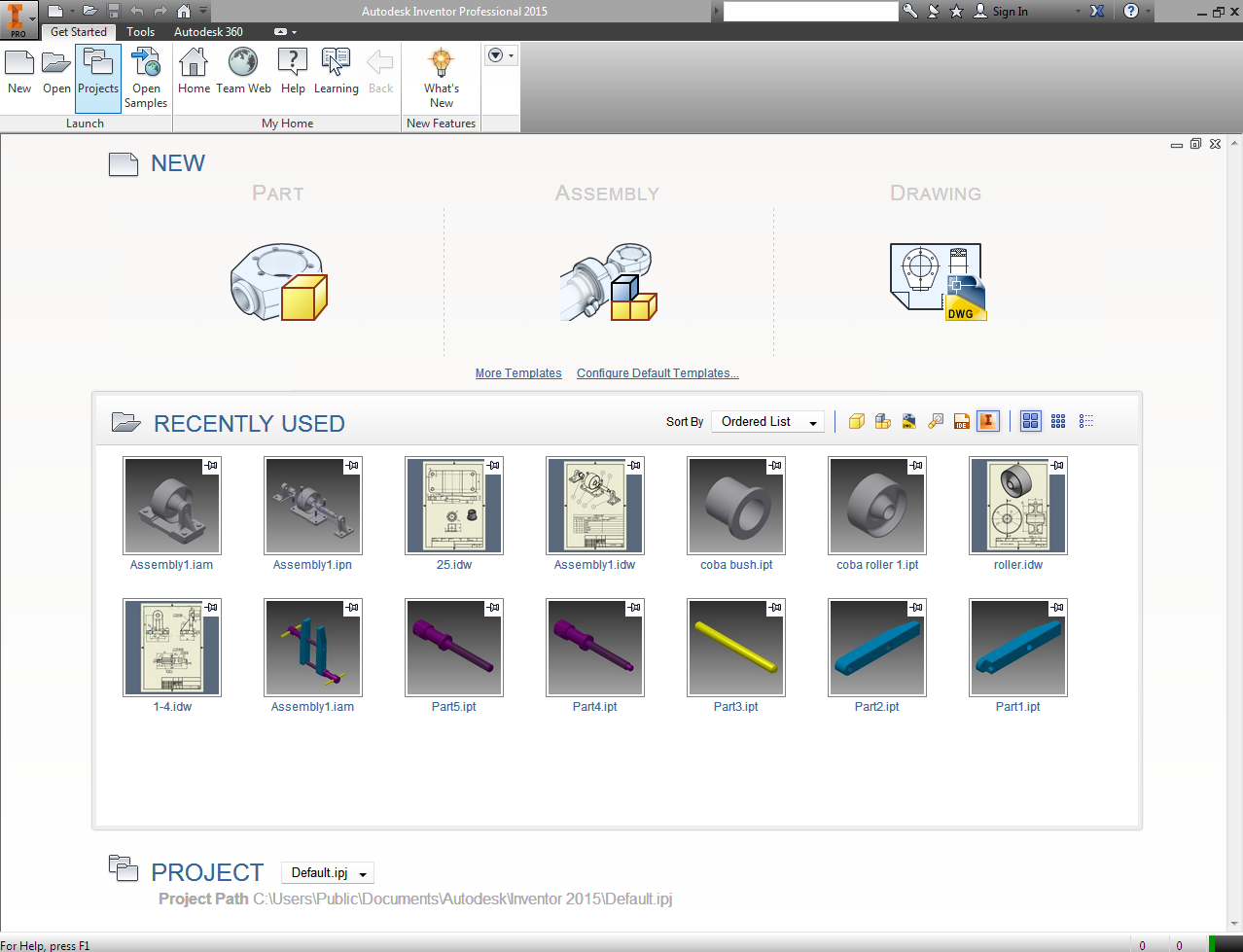
Task: Click the assembly filter icon above Recently Used
Action: pos(882,421)
